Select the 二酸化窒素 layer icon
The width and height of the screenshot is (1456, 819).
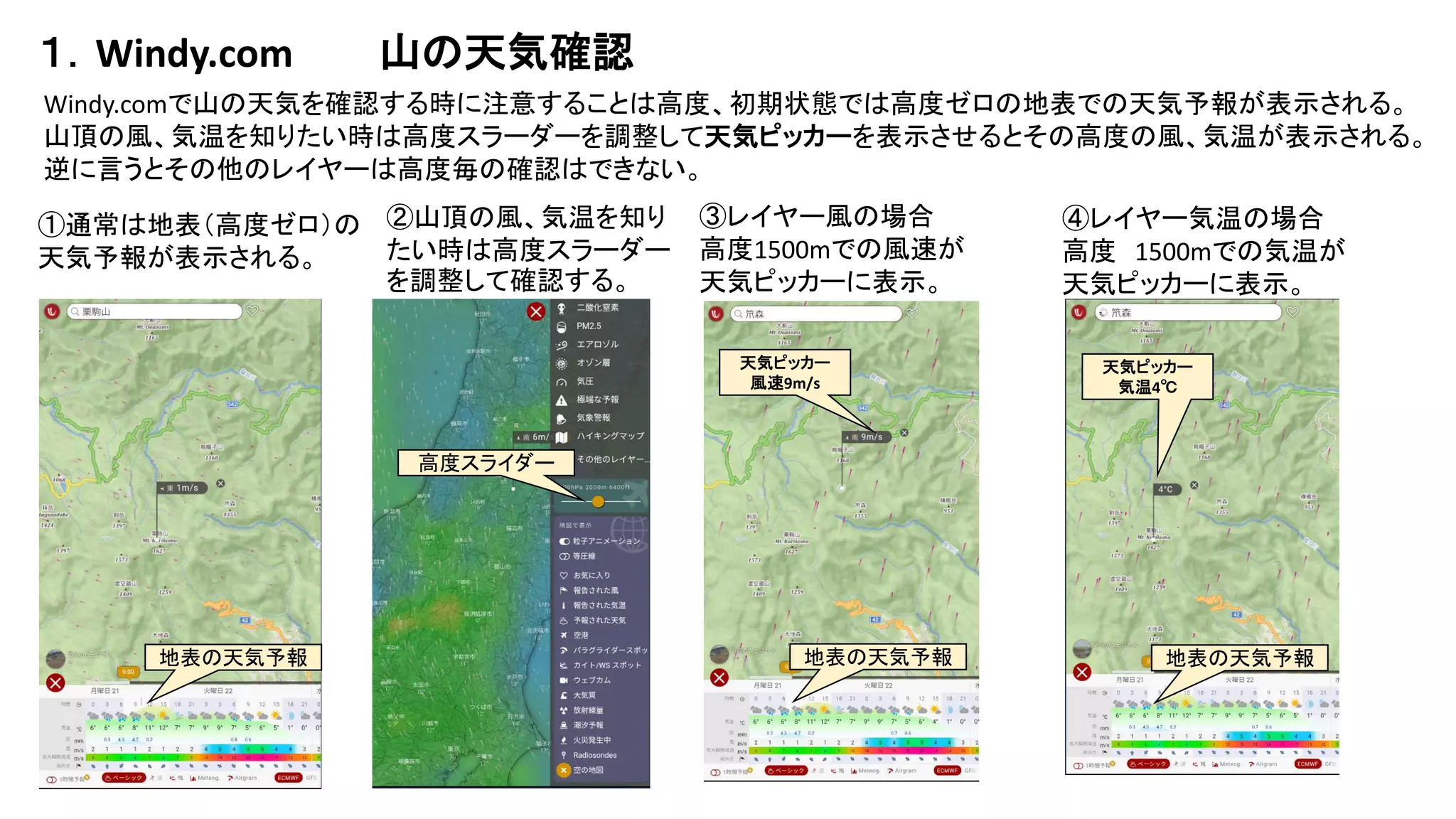562,309
